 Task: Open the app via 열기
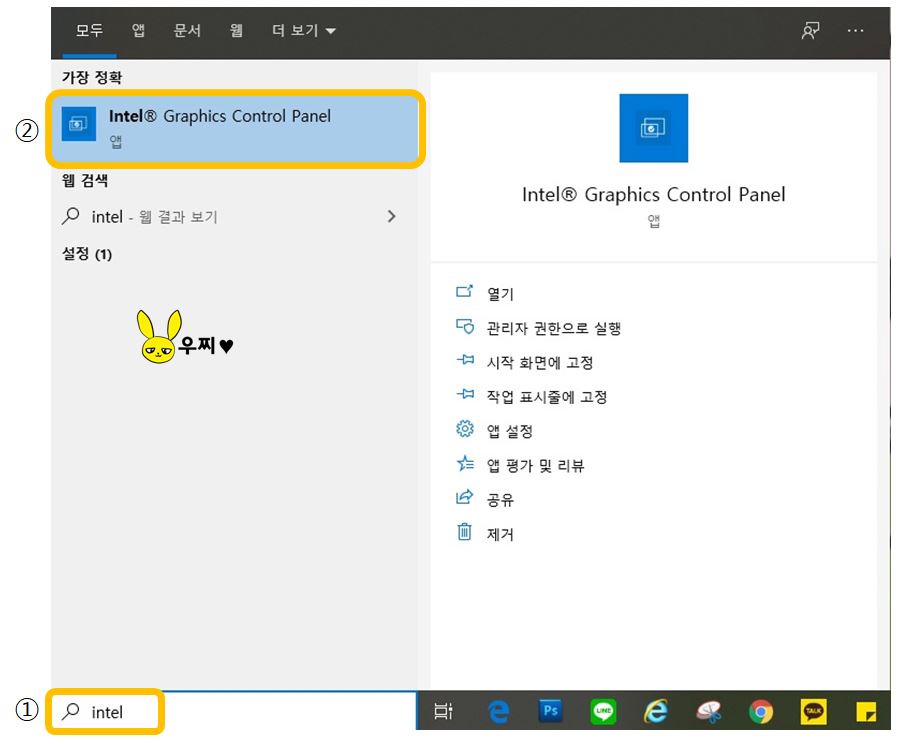500,294
